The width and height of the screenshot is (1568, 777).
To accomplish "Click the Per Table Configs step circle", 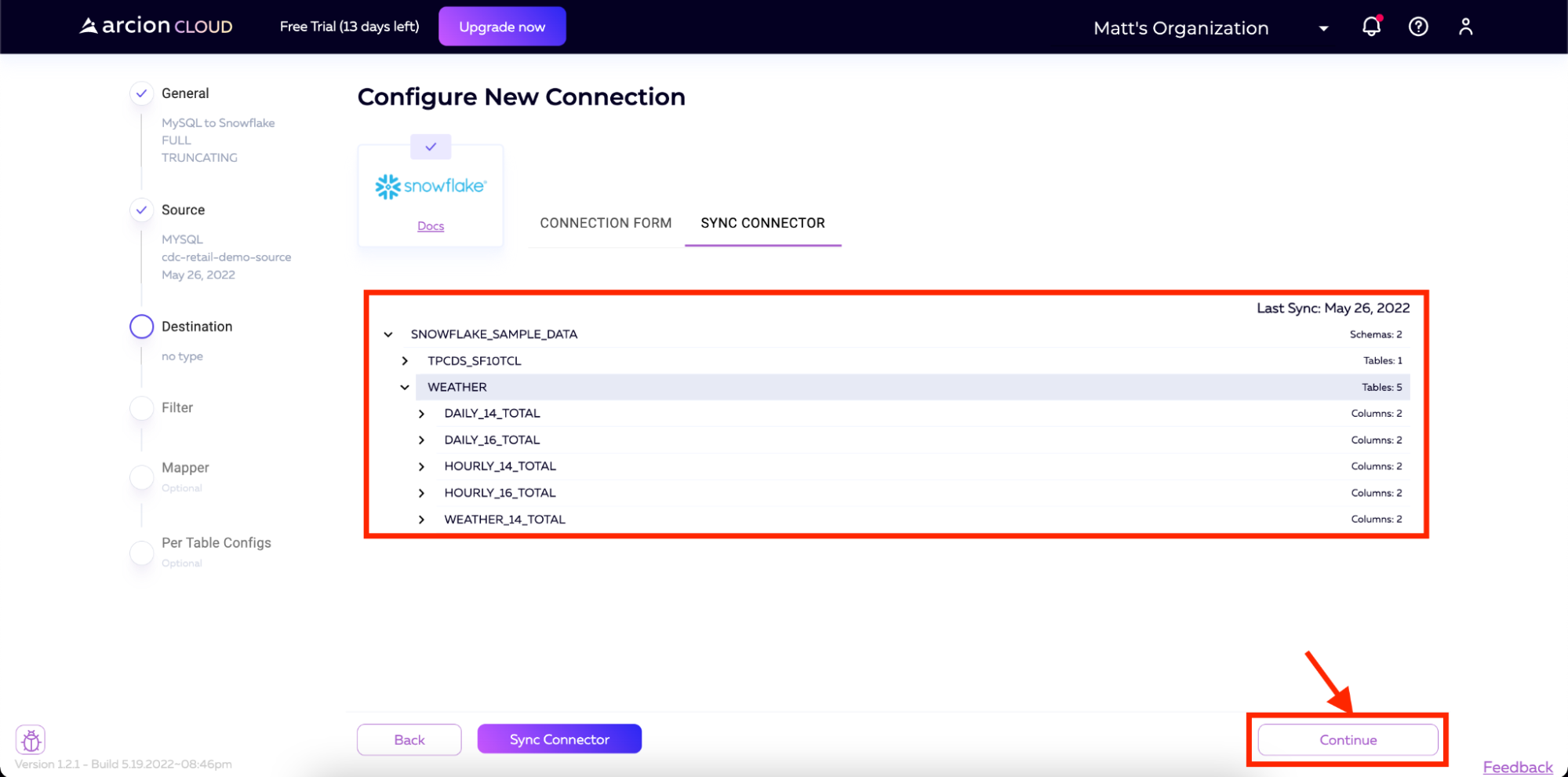I will click(141, 552).
